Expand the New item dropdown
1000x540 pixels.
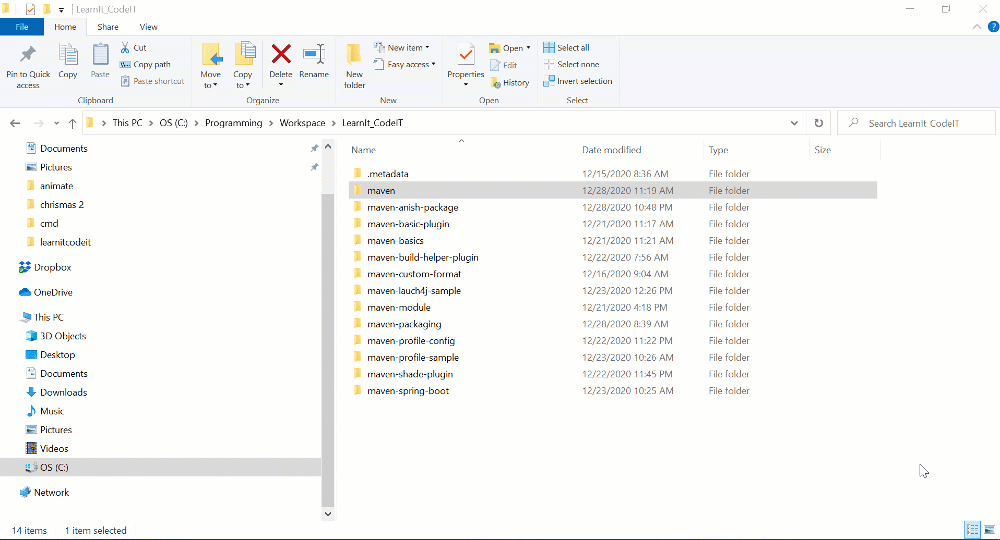tap(402, 48)
